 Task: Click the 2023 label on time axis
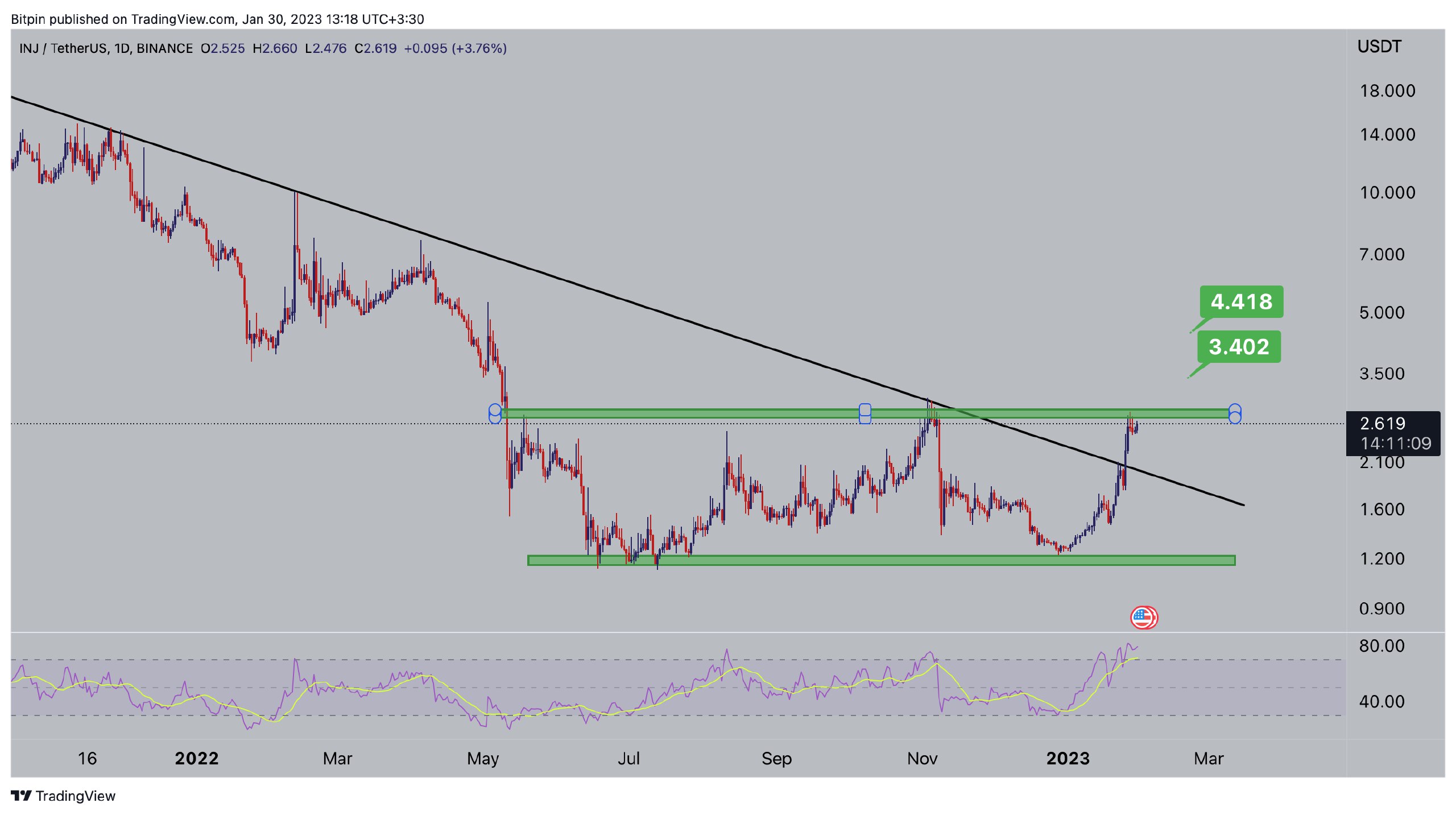click(x=1068, y=758)
